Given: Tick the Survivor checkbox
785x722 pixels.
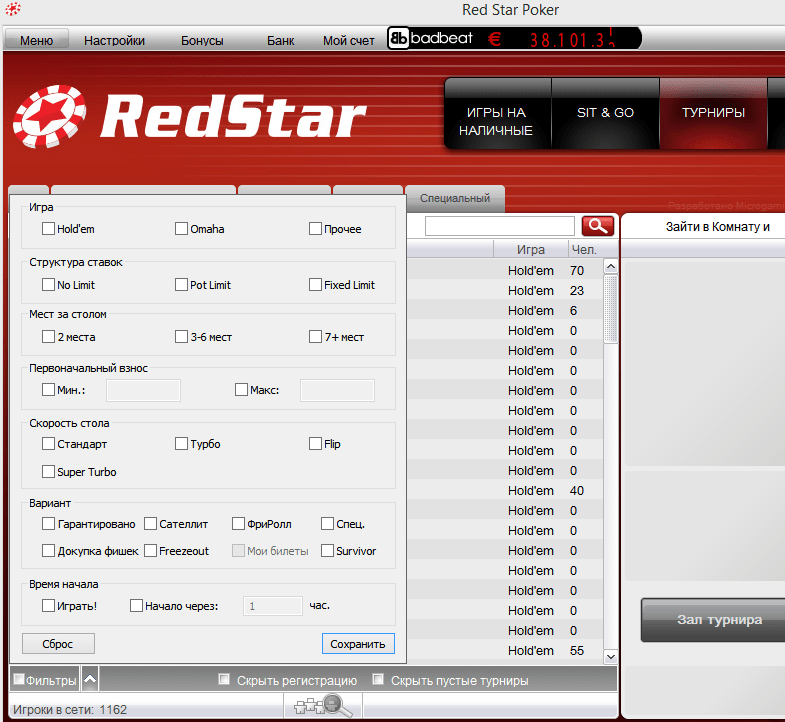Looking at the screenshot, I should point(327,551).
